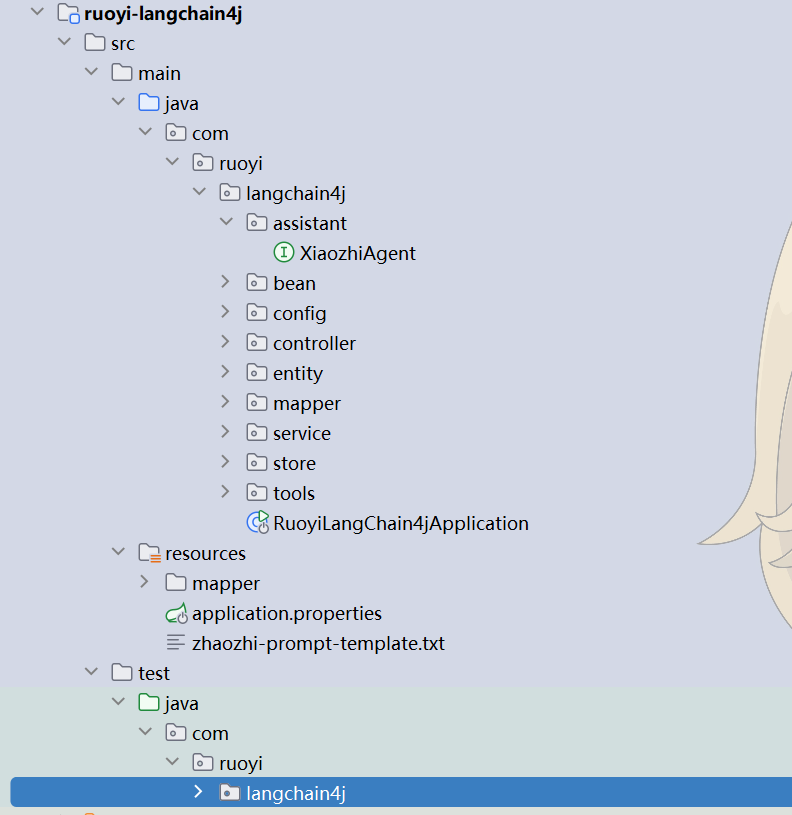This screenshot has width=792, height=815.
Task: Expand the bean package
Action: (x=226, y=283)
